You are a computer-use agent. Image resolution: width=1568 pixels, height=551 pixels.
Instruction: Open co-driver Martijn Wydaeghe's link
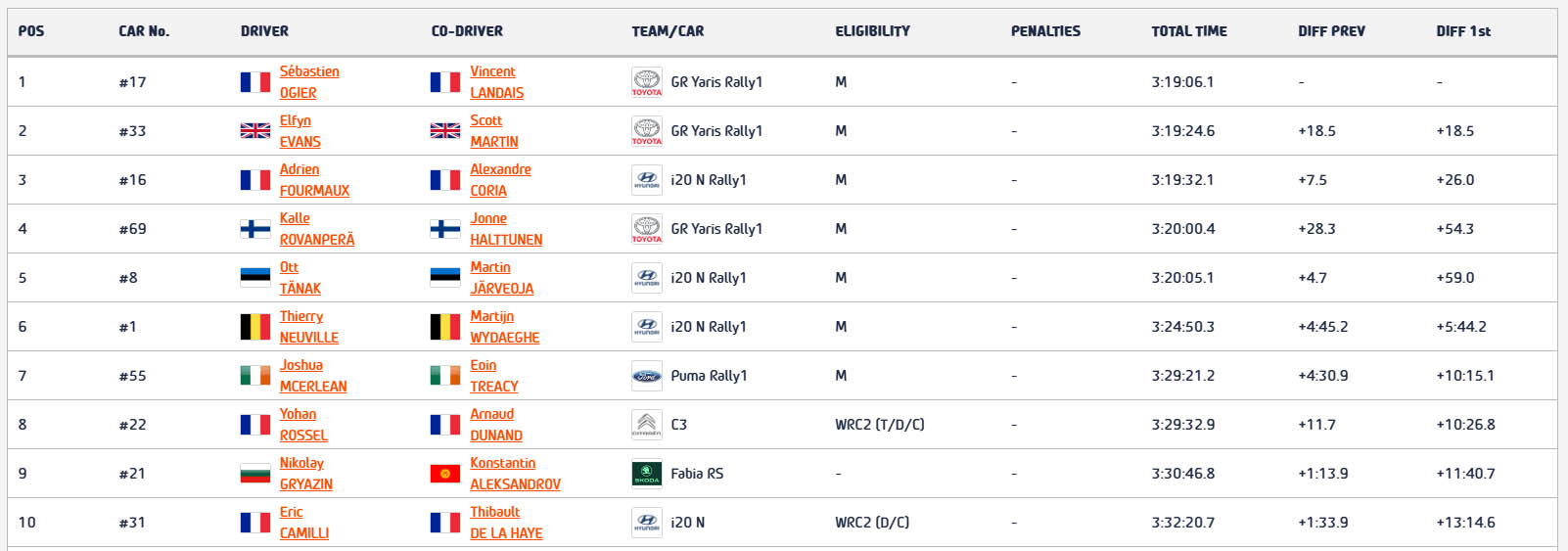(505, 327)
